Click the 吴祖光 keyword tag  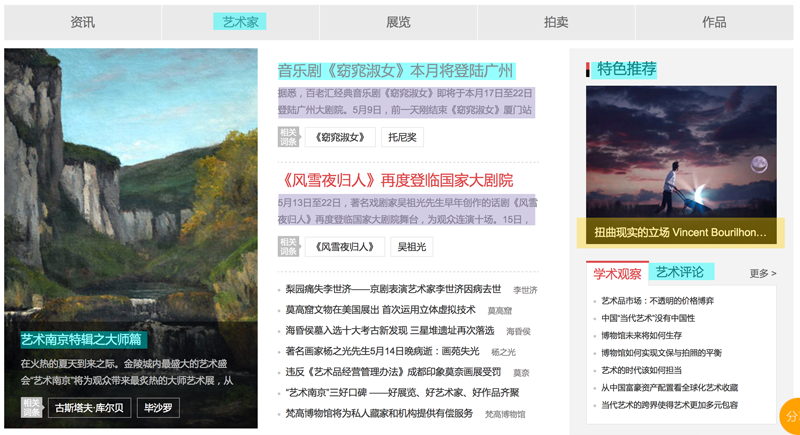[x=412, y=246]
